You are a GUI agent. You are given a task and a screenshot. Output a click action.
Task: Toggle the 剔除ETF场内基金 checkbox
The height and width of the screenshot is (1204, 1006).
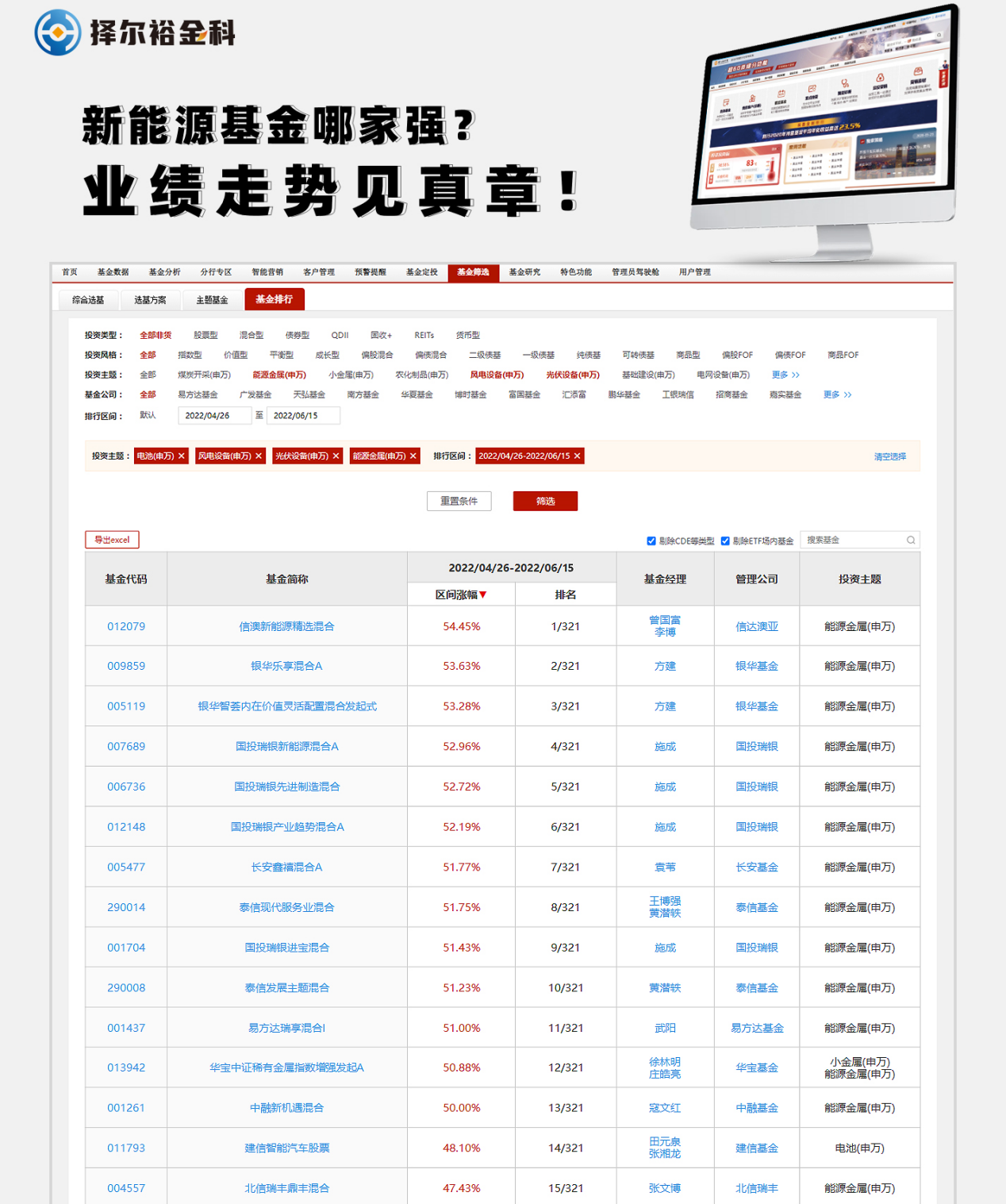pos(725,541)
